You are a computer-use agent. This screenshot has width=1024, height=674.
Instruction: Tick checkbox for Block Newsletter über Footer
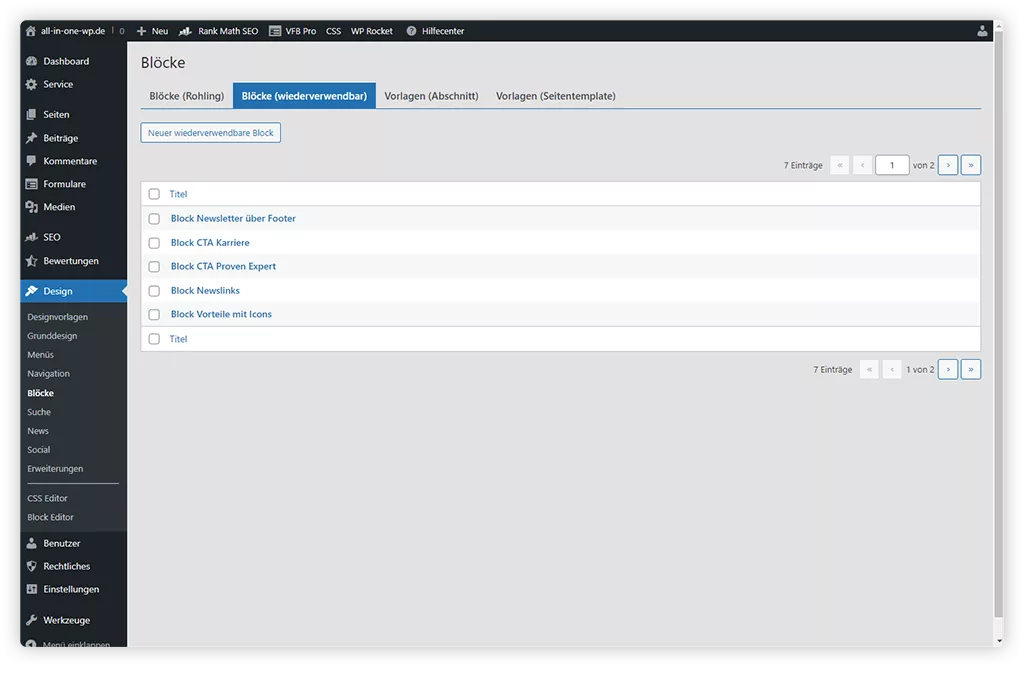(154, 218)
